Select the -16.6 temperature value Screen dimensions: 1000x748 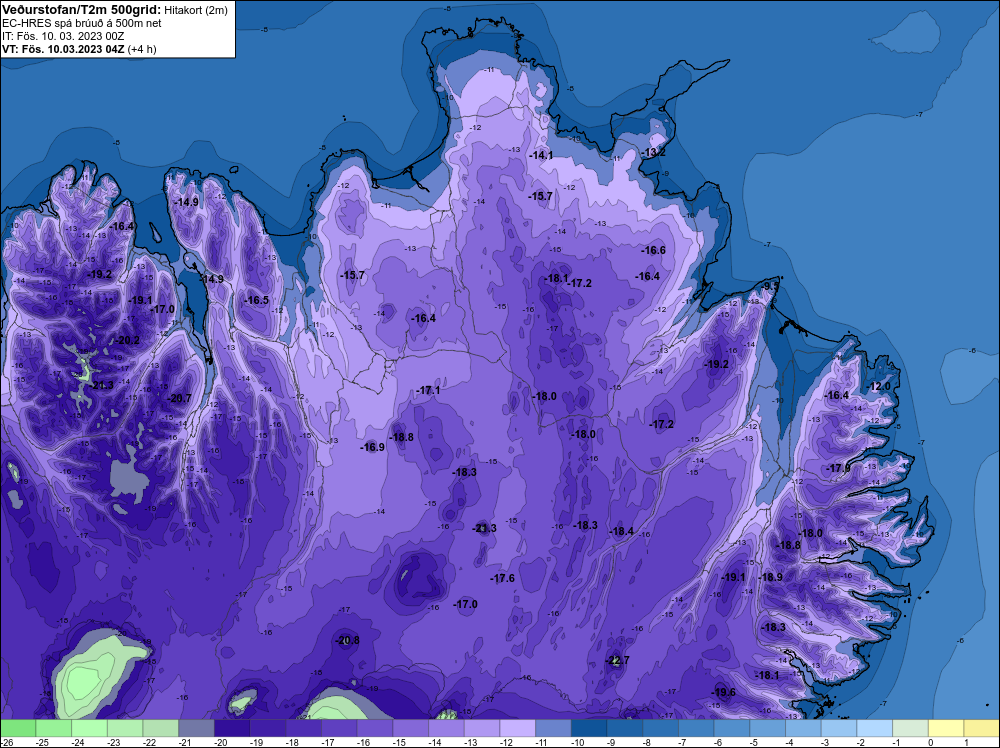pos(652,250)
